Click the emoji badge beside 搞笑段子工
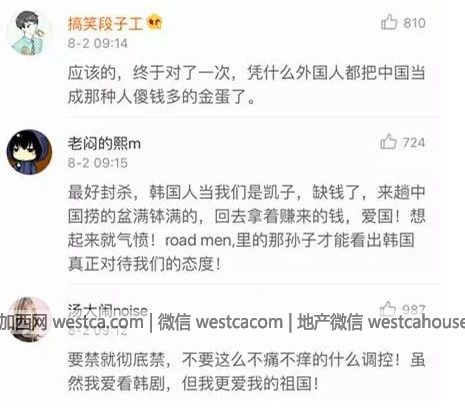Viewport: 465px width, 414px height. 155,22
